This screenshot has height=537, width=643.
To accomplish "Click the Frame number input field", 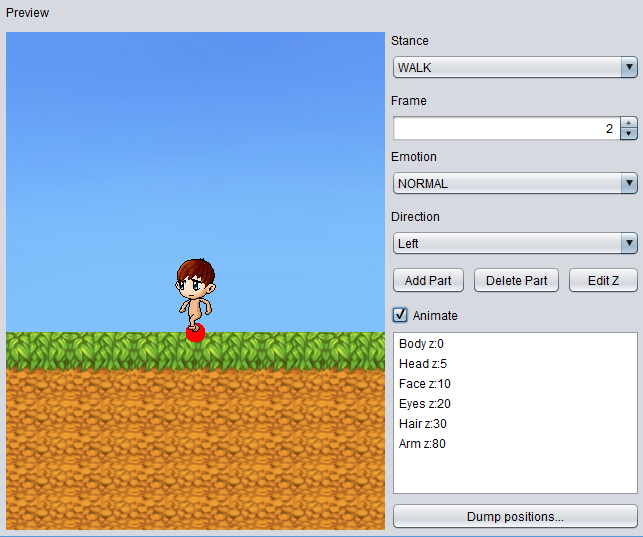I will click(505, 129).
